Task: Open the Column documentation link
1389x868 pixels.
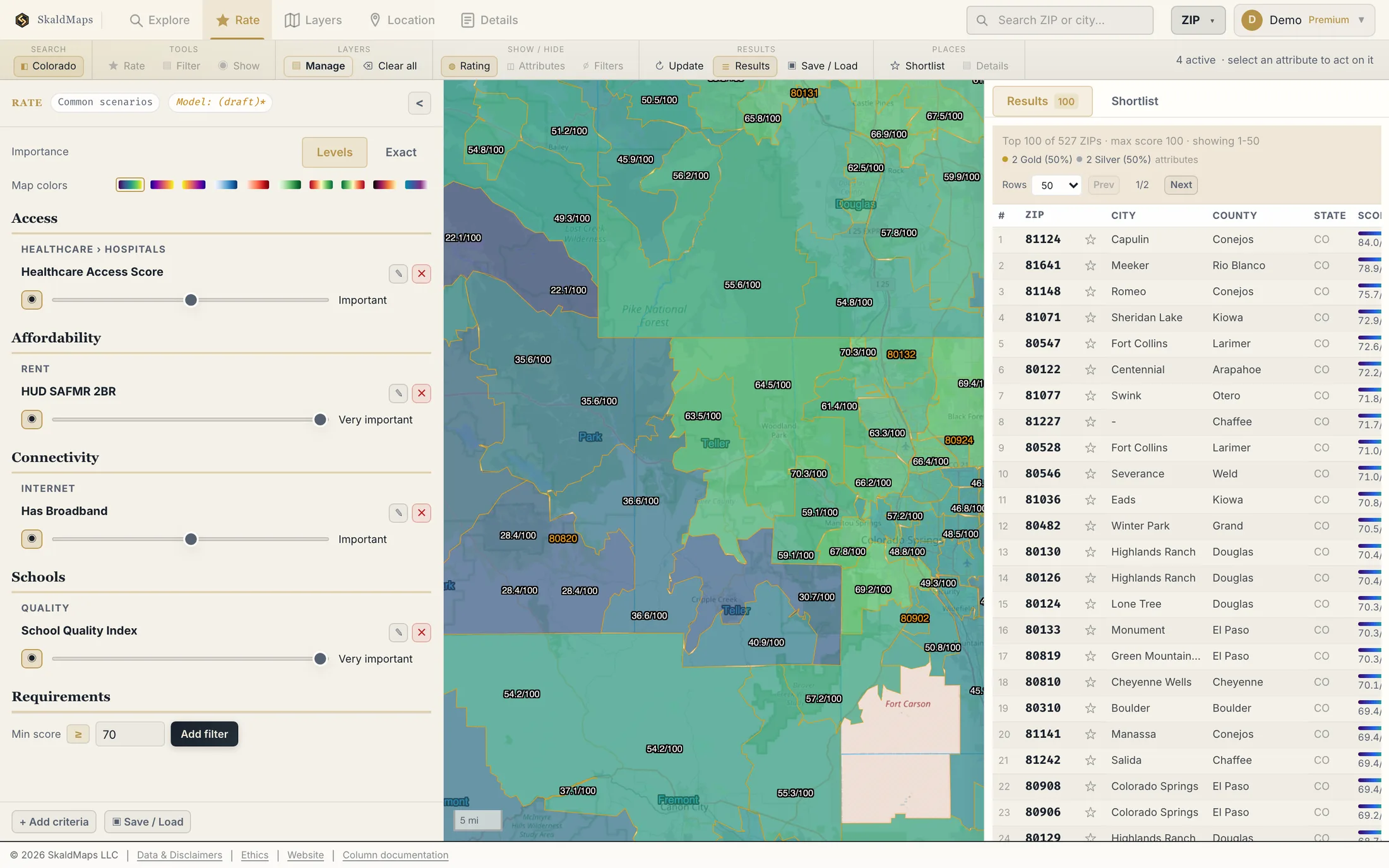Action: click(x=395, y=855)
